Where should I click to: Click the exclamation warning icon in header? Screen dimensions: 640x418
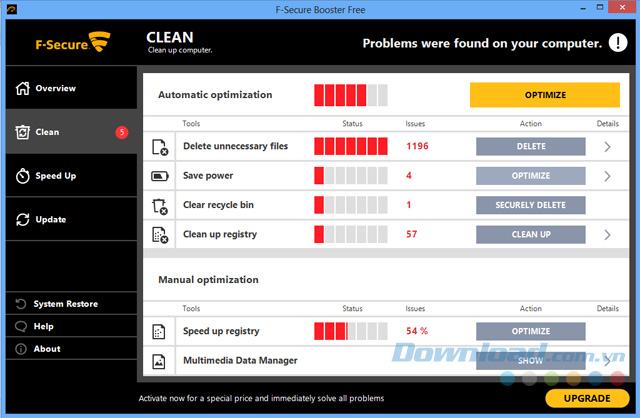pyautogui.click(x=618, y=42)
